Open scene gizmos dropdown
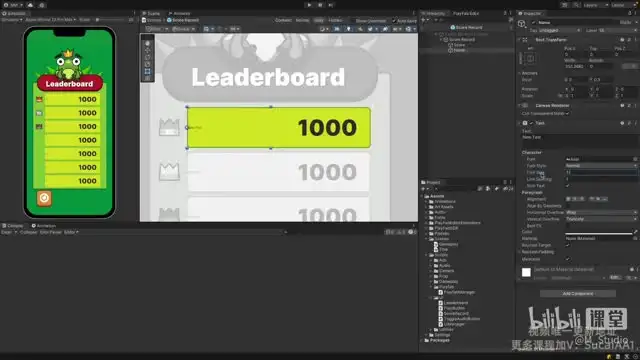The width and height of the screenshot is (640, 360). (410, 29)
